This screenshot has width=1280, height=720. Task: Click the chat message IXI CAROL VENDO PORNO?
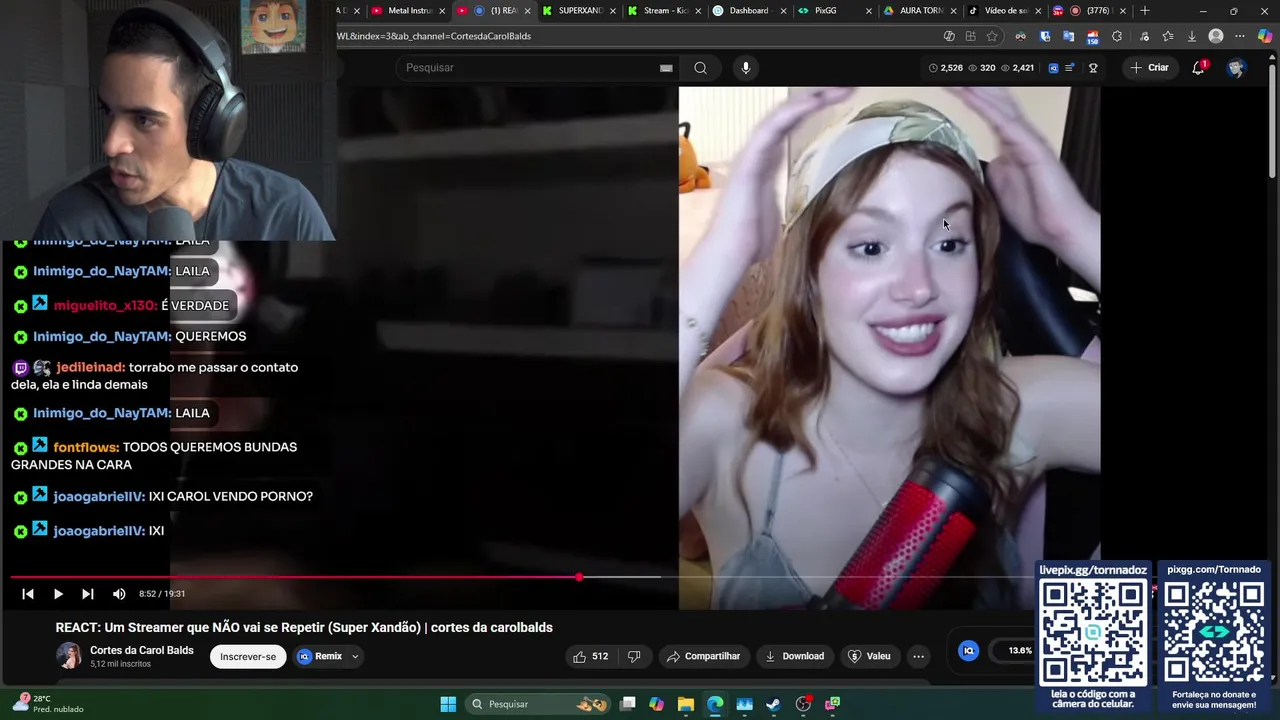click(x=231, y=496)
